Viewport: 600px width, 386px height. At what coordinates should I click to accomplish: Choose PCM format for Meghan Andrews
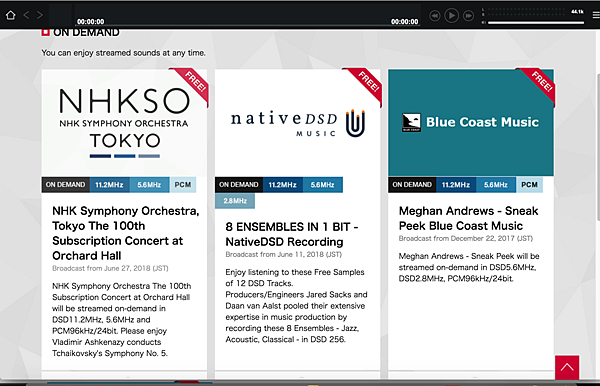529,185
